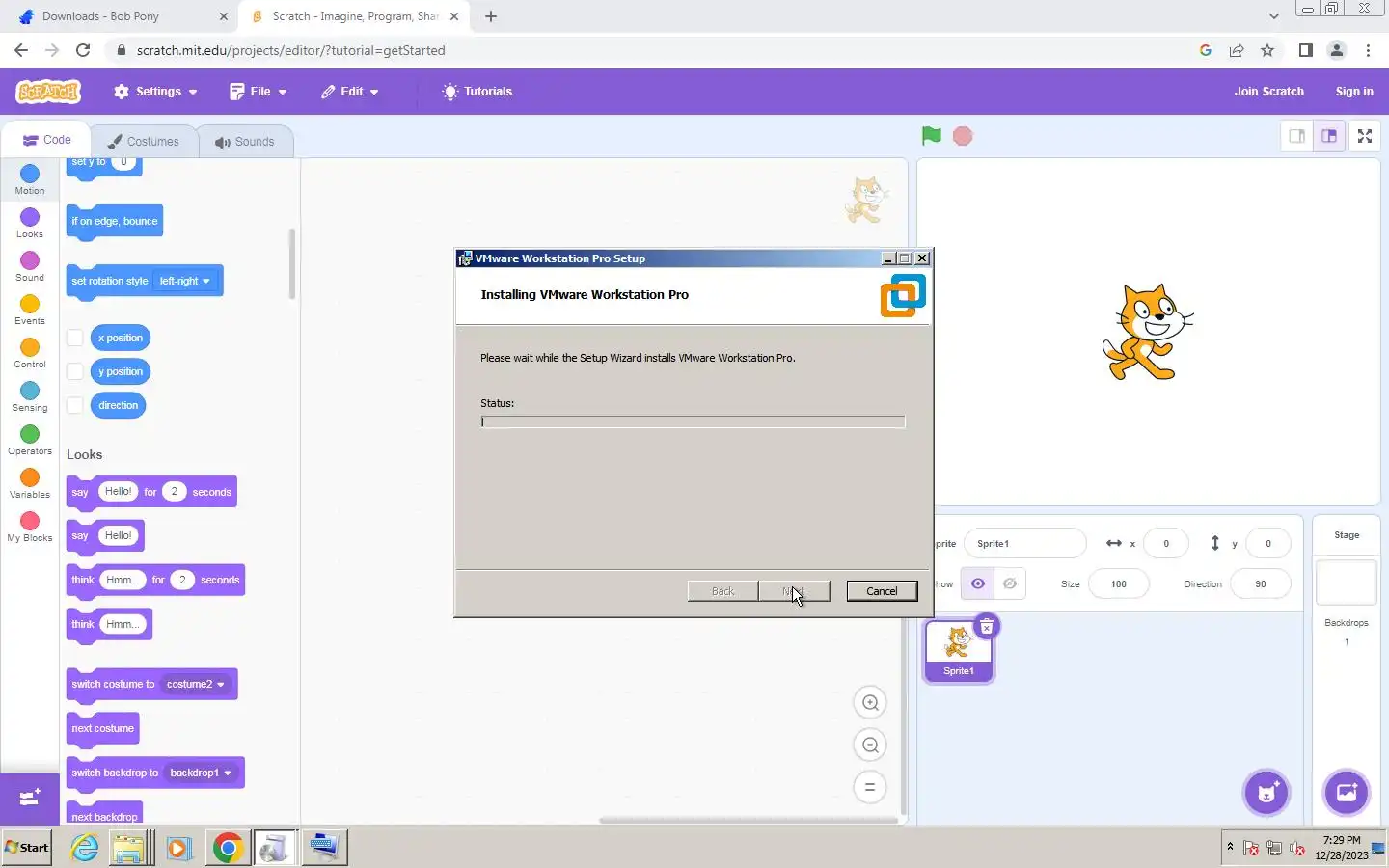Click the next costume block

tap(103, 728)
